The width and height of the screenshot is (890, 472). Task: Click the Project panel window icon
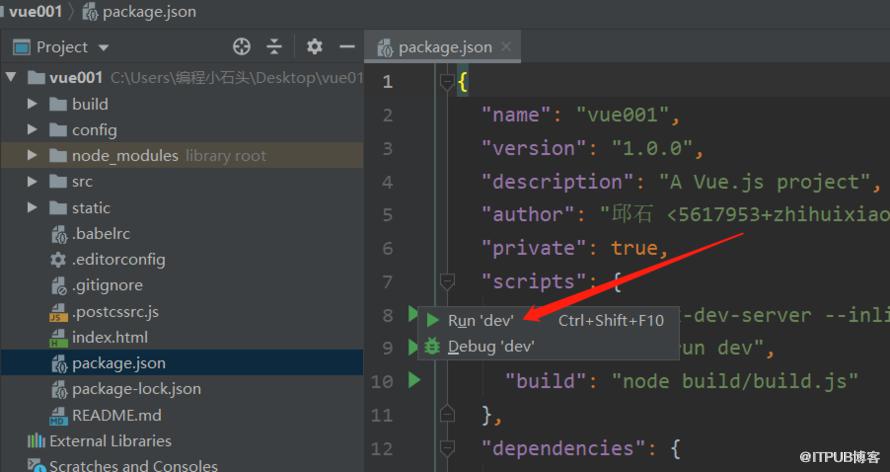click(x=22, y=47)
